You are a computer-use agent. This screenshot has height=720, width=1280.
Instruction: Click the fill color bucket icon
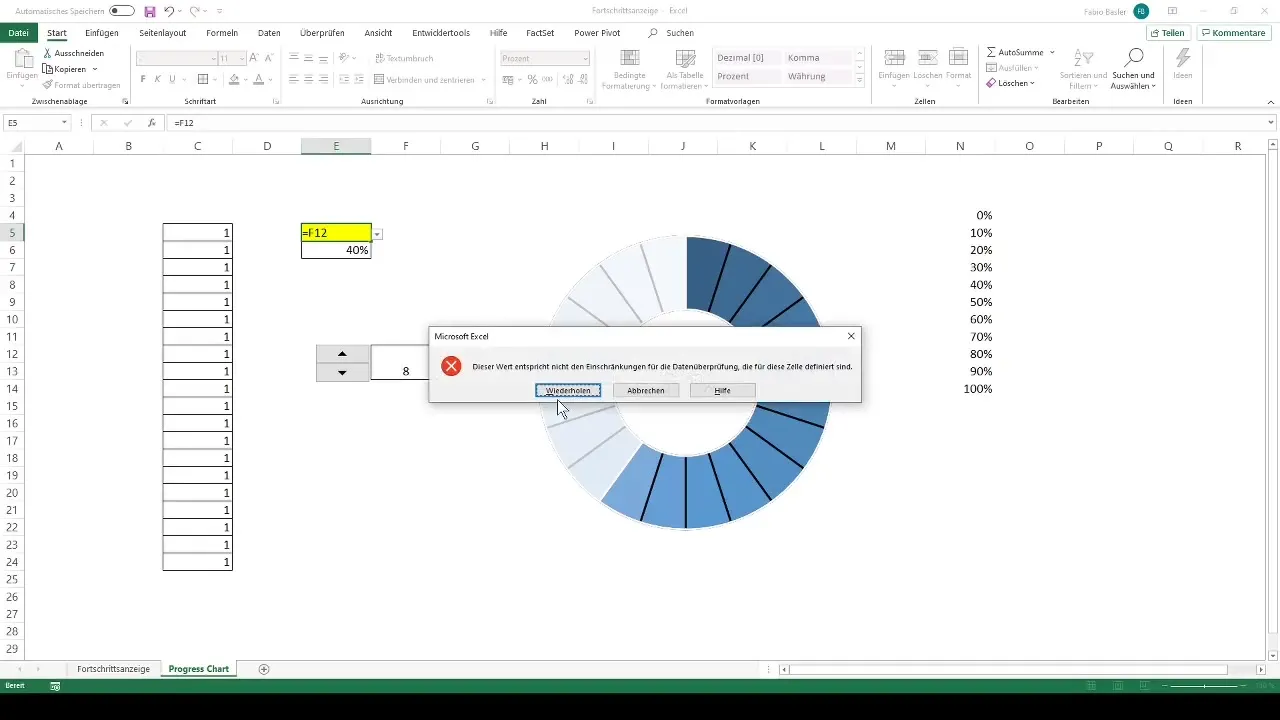pyautogui.click(x=234, y=79)
